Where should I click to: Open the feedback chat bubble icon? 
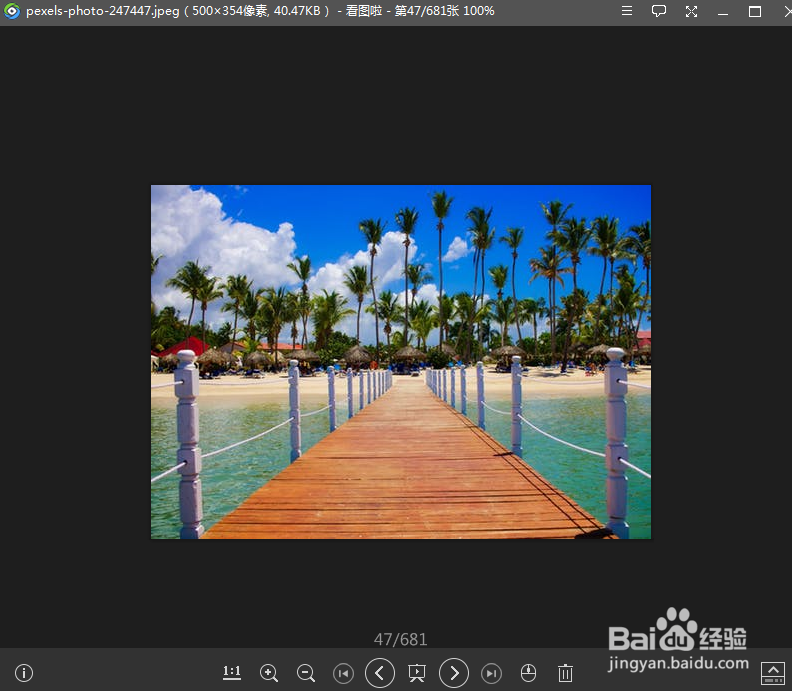click(659, 11)
